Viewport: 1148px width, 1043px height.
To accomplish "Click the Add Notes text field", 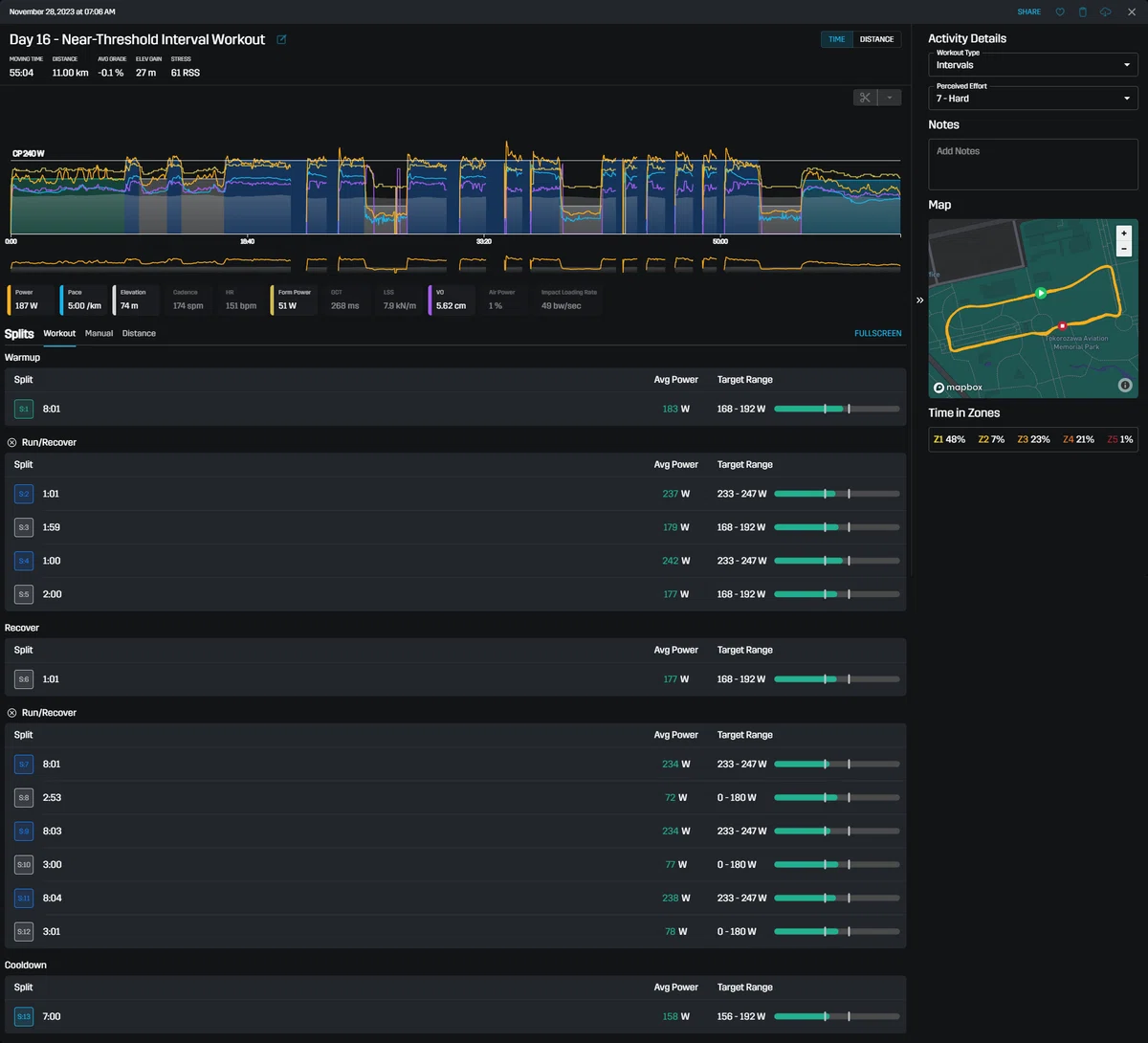I will tap(1033, 164).
